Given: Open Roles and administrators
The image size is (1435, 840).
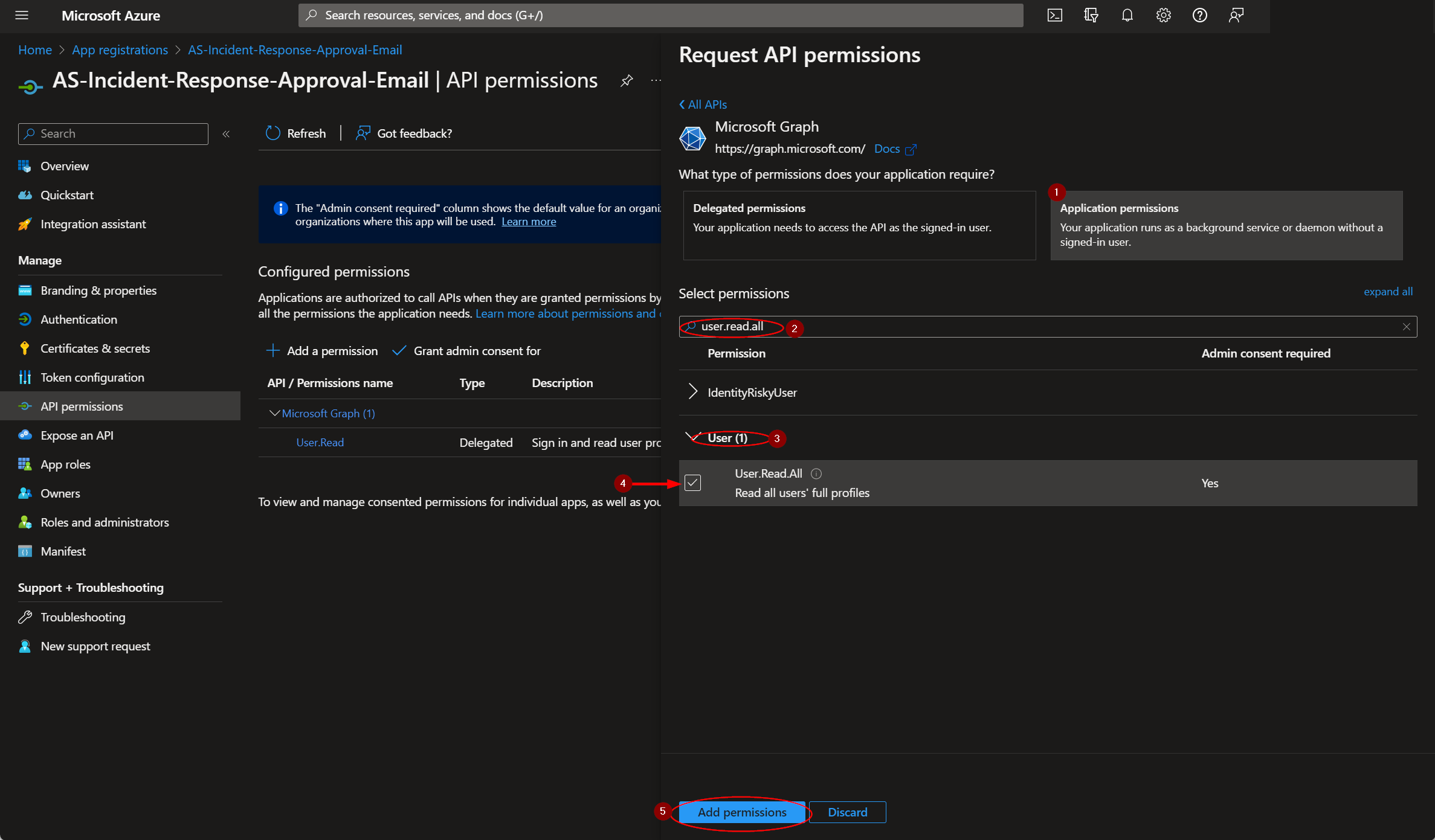Looking at the screenshot, I should (x=105, y=522).
